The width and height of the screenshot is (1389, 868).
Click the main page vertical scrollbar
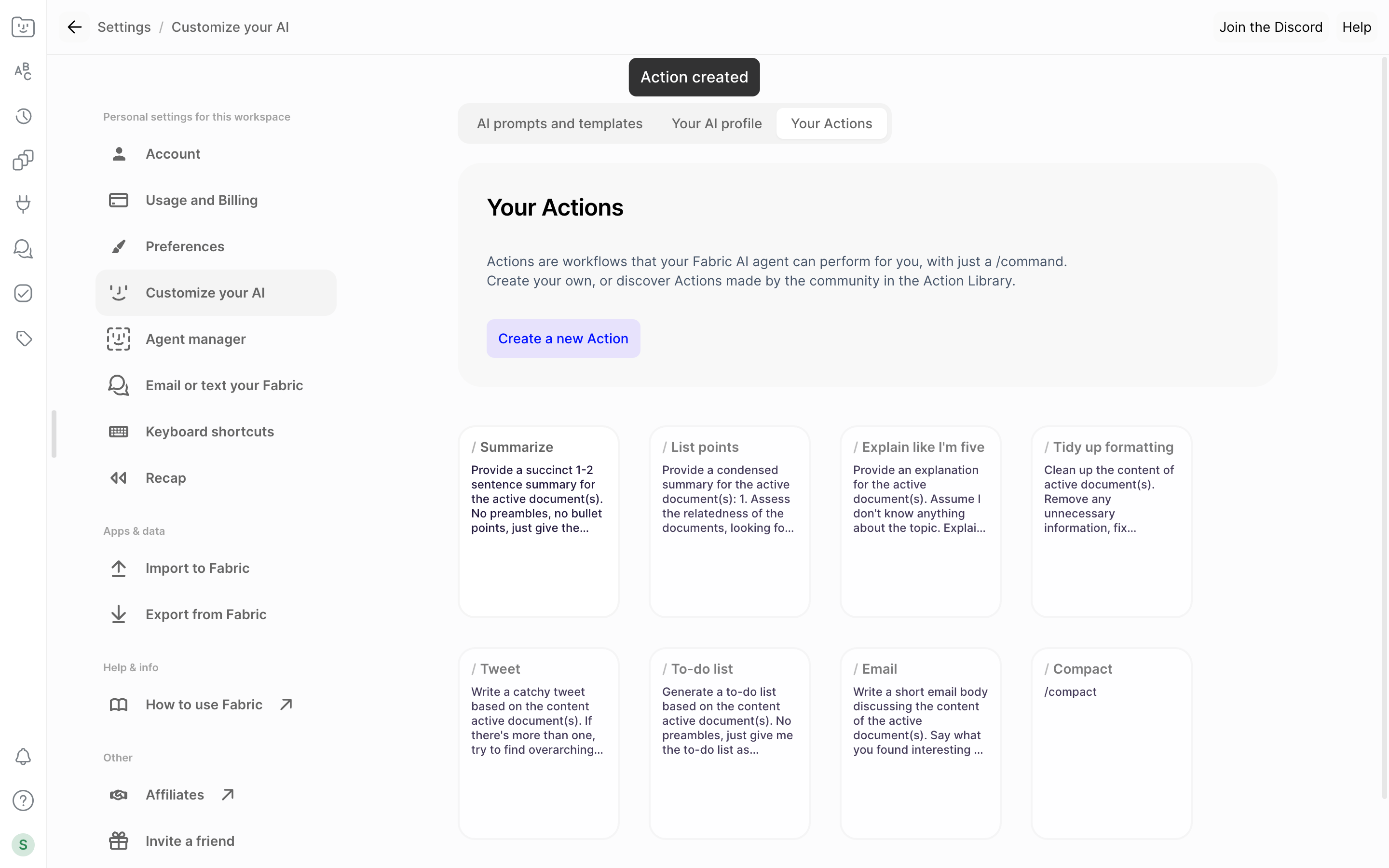click(1384, 427)
